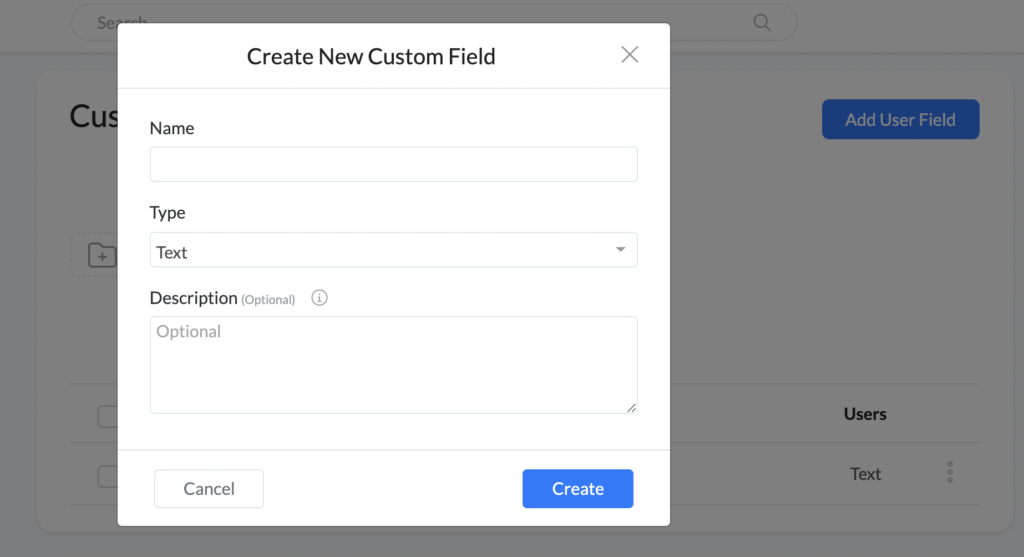Click the Users column header
Screen dimensions: 1024x557
(x=865, y=414)
